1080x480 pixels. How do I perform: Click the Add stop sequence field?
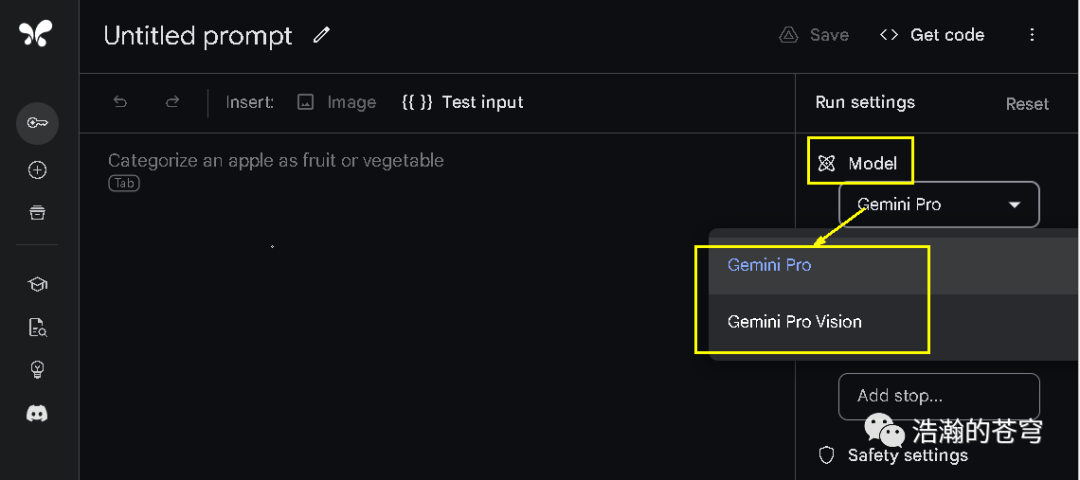[938, 396]
